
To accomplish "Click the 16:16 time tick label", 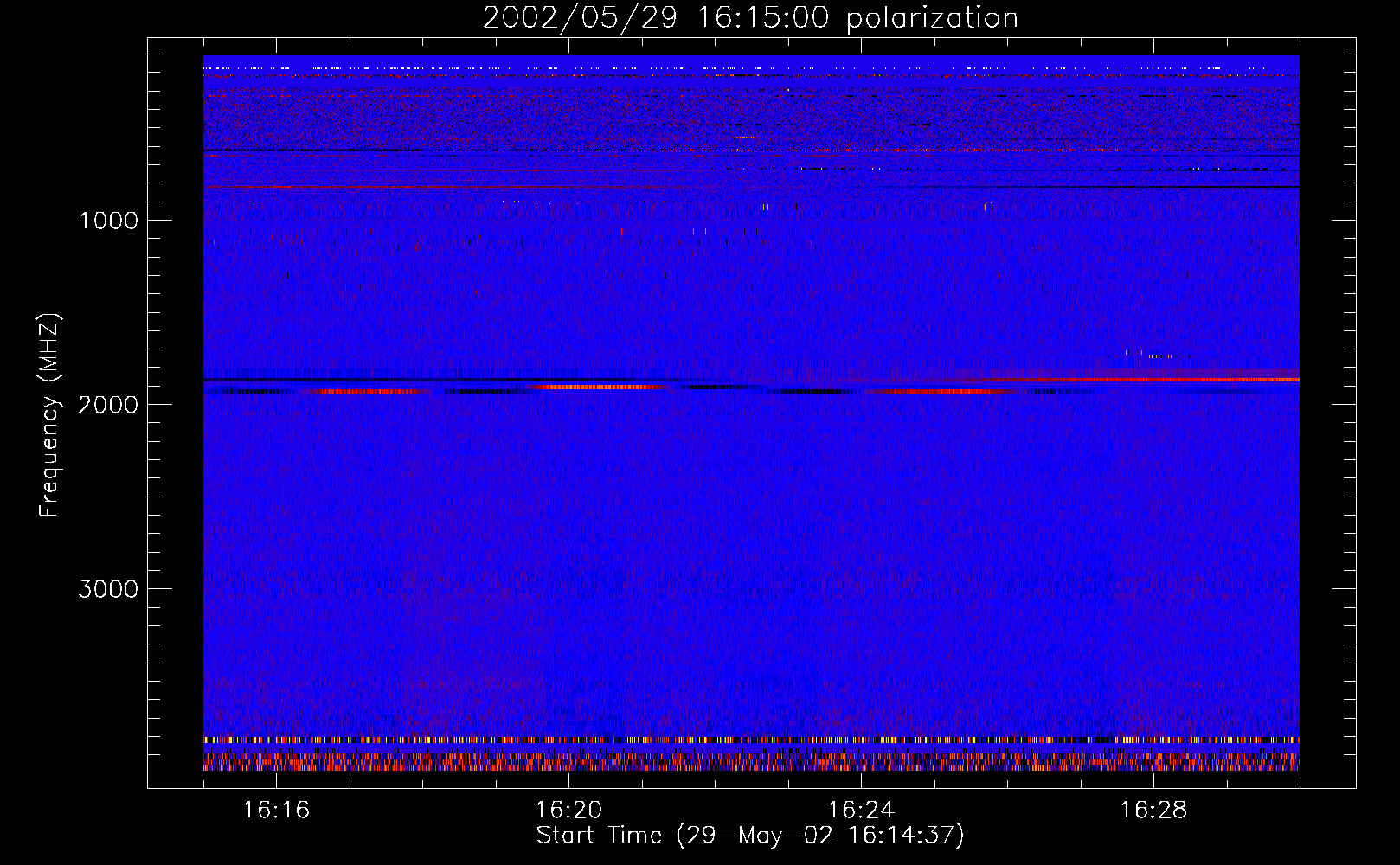I will click(276, 810).
